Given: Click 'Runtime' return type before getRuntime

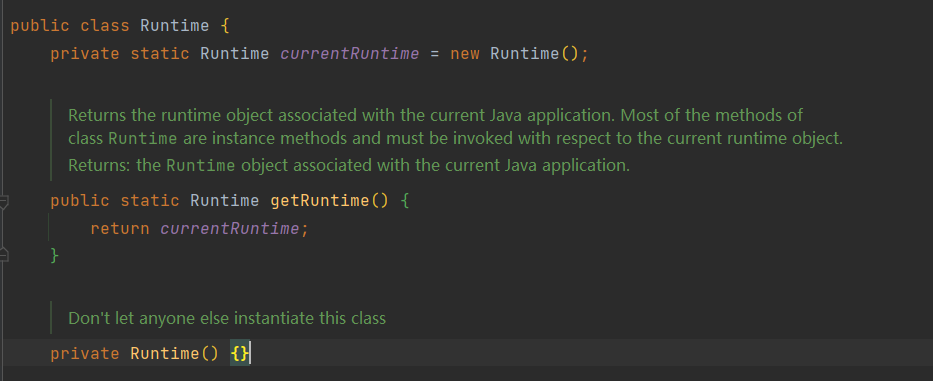Looking at the screenshot, I should point(224,201).
